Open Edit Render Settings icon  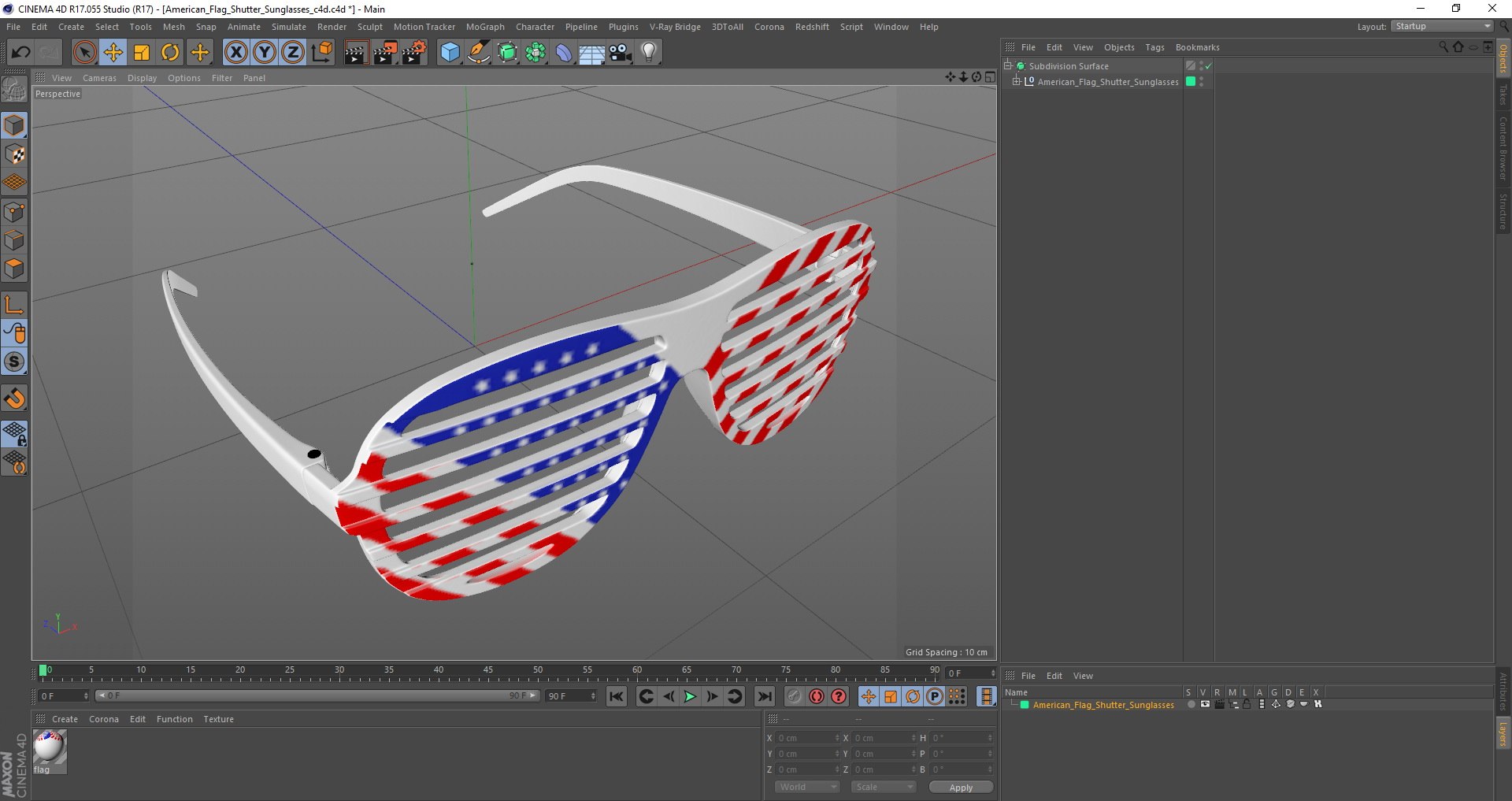[x=414, y=53]
